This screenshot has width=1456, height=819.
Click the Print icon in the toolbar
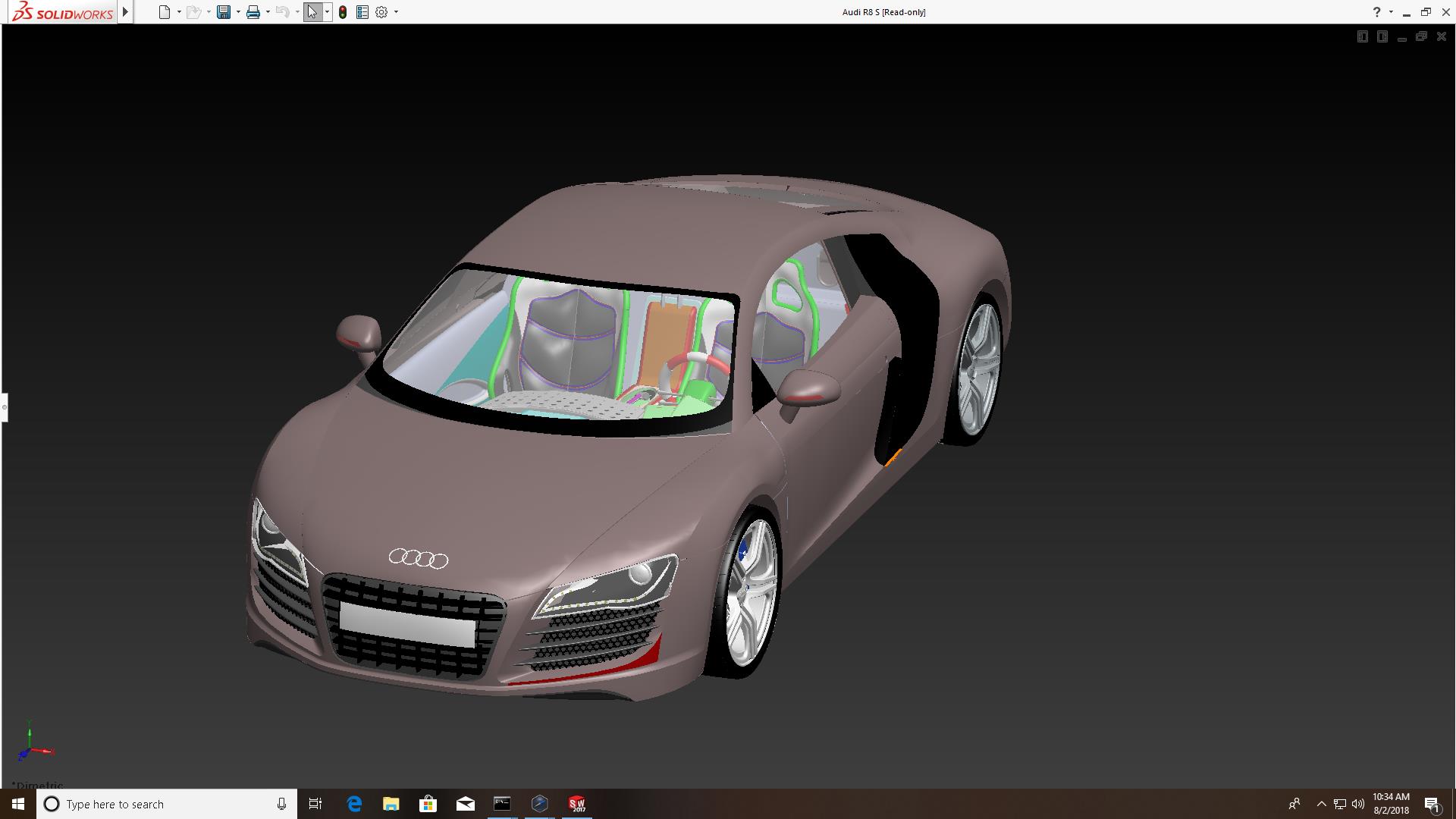point(253,12)
